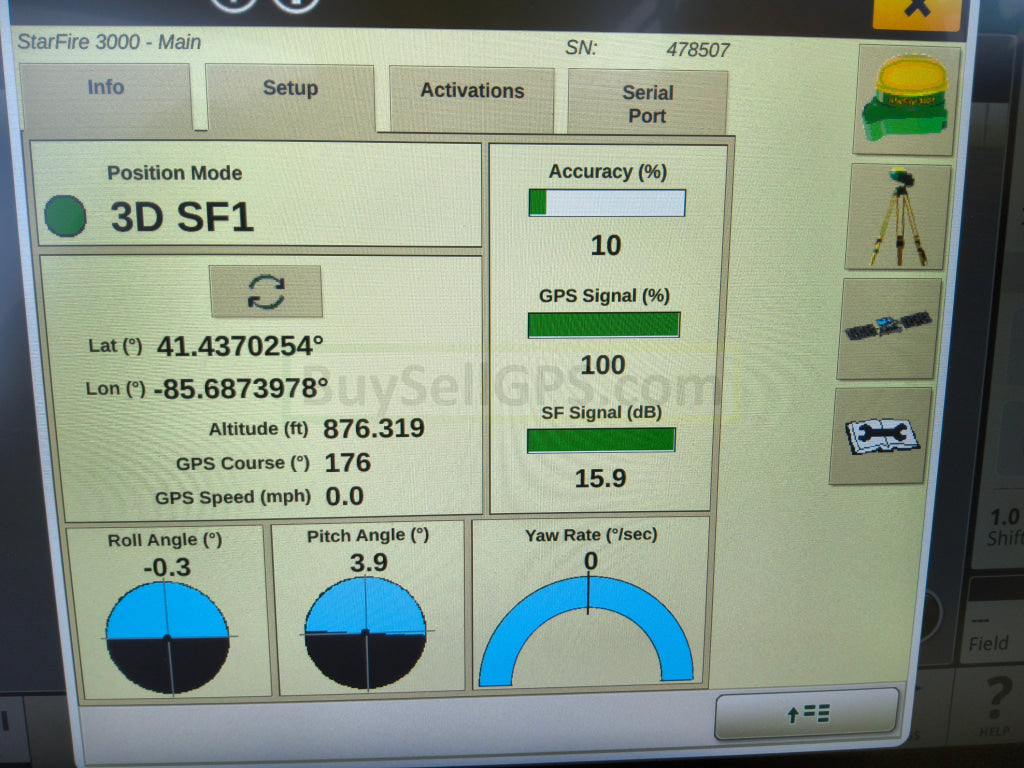Click the Pitch Angle horizon gauge
The image size is (1024, 768).
click(366, 632)
